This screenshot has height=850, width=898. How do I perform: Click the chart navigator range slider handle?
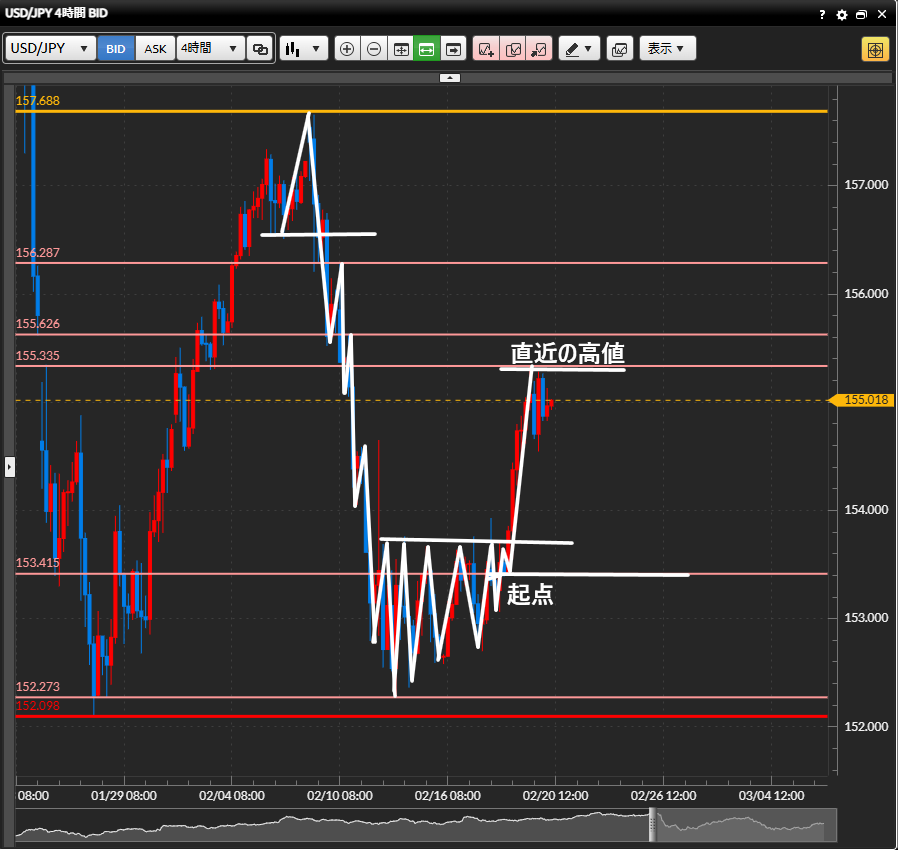coord(653,825)
